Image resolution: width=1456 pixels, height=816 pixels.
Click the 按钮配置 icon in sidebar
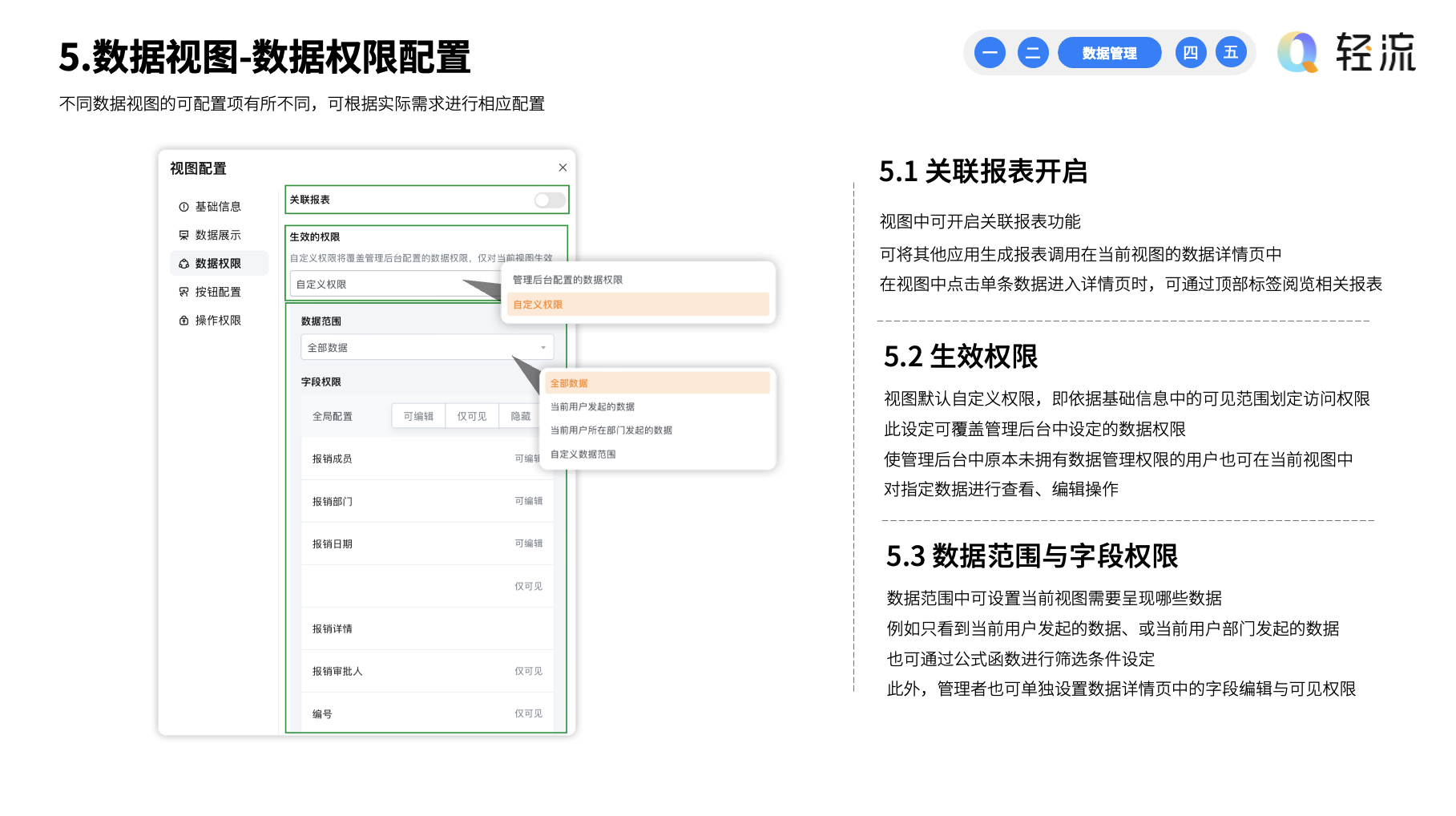point(184,292)
